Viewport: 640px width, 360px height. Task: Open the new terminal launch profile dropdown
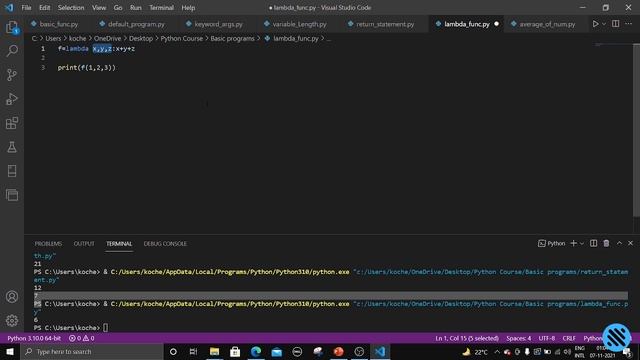tap(582, 244)
